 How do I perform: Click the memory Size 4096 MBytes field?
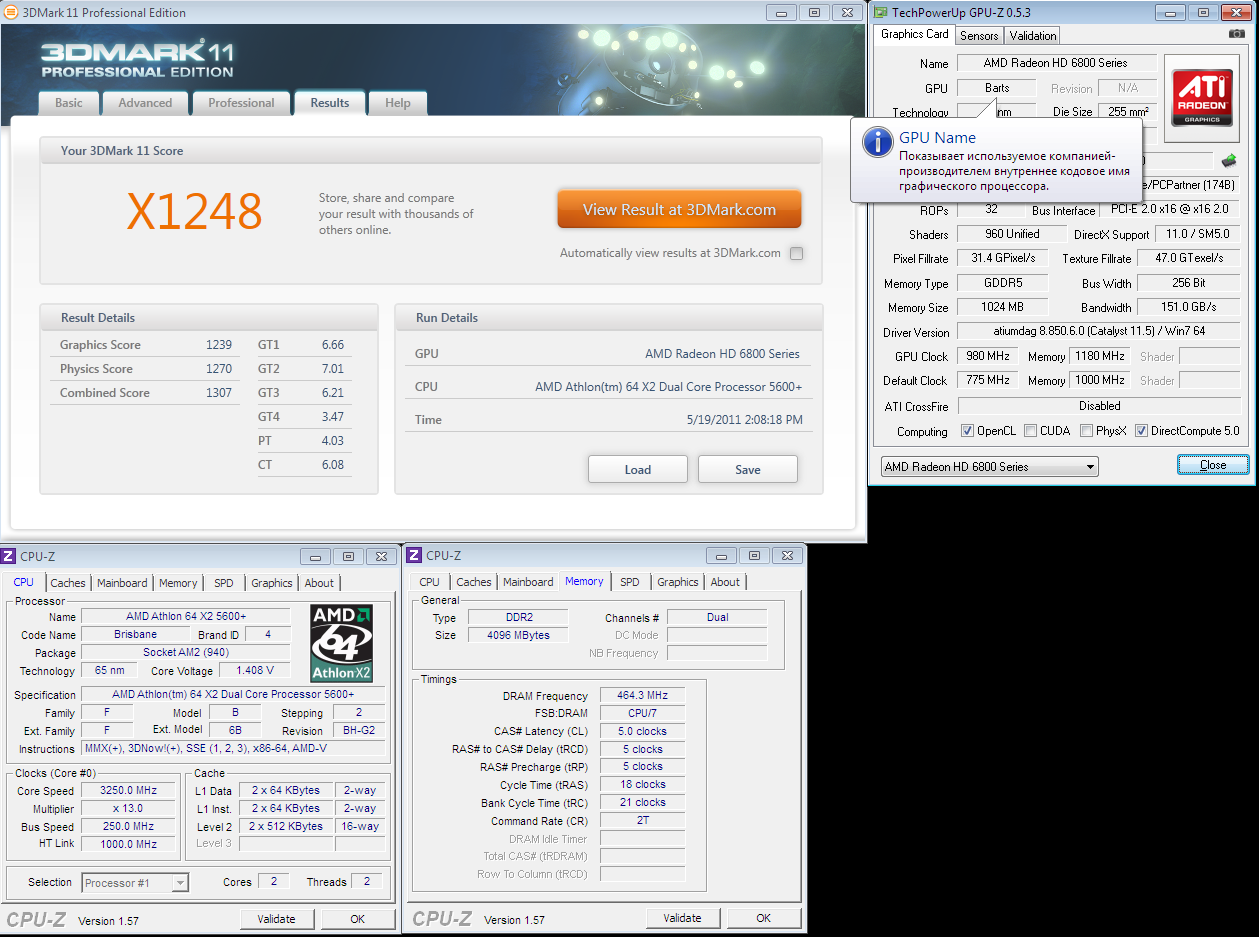pyautogui.click(x=517, y=635)
